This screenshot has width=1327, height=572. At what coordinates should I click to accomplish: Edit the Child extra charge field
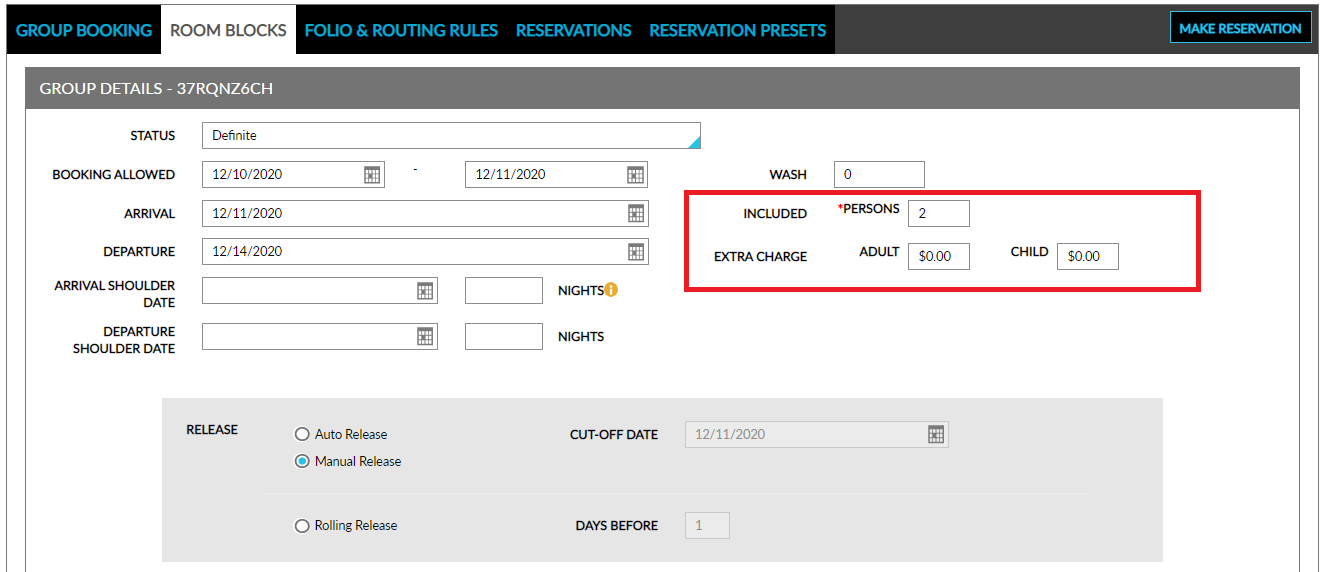1088,256
